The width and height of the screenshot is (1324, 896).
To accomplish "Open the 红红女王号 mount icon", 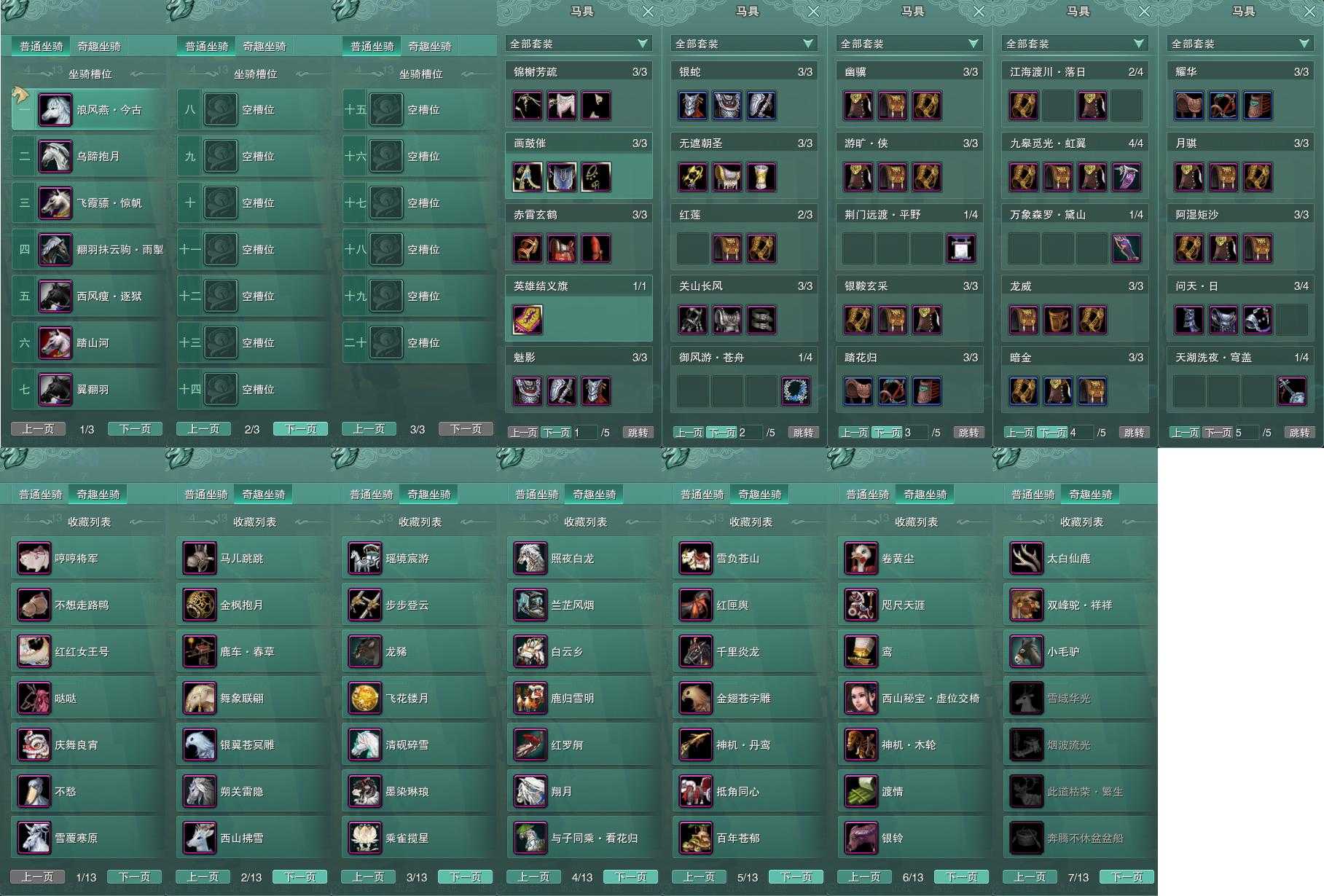I will pos(34,652).
